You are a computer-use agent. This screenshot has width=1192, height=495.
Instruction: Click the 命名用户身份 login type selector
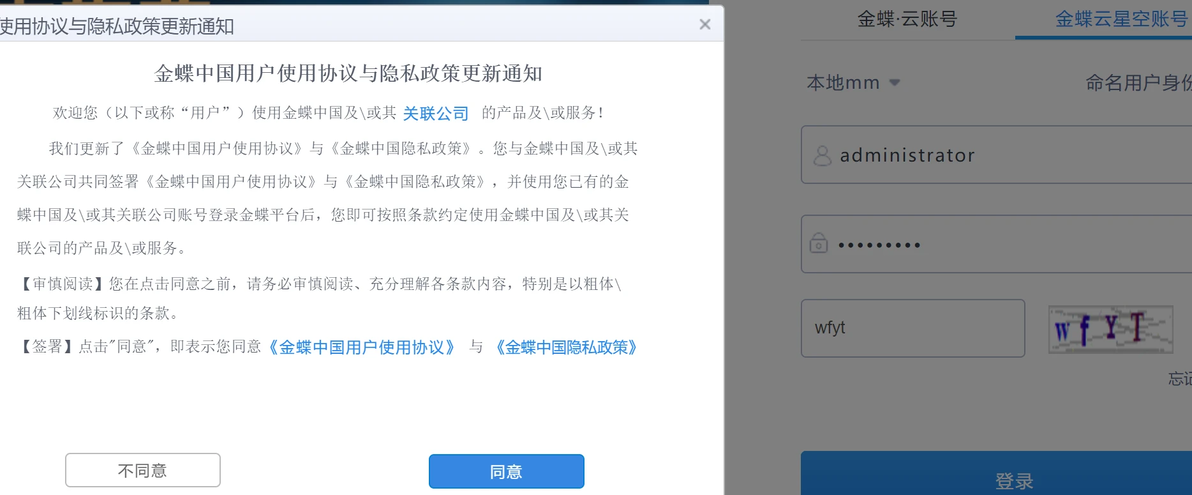pyautogui.click(x=1138, y=82)
